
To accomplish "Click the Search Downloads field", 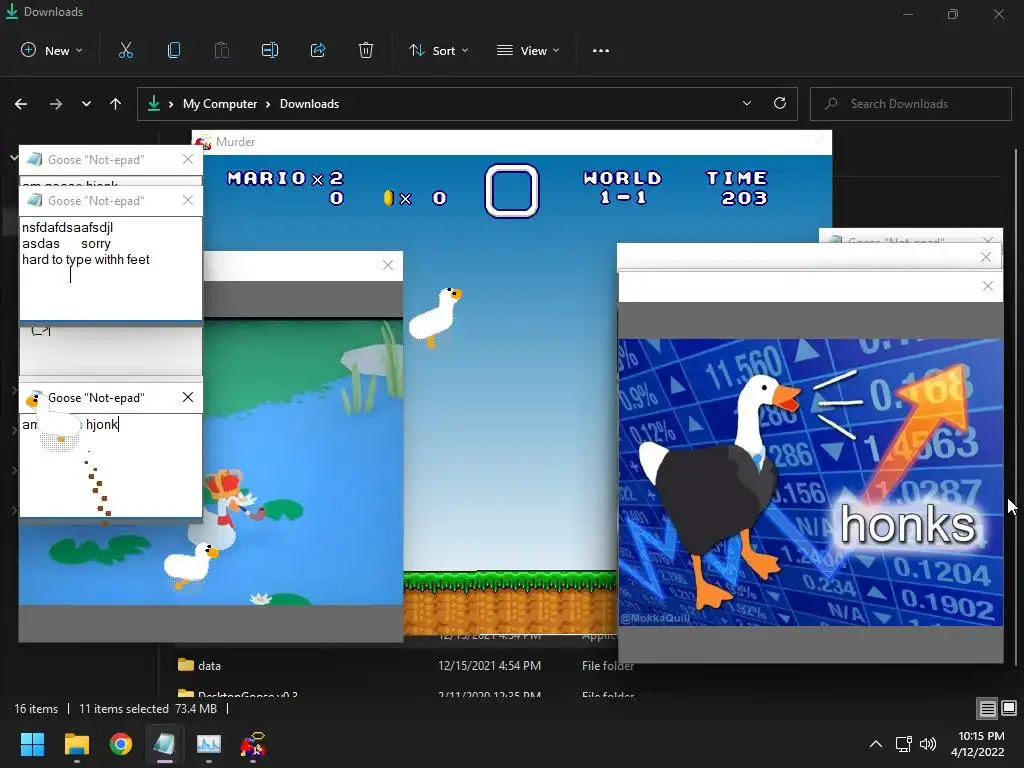I will (910, 104).
